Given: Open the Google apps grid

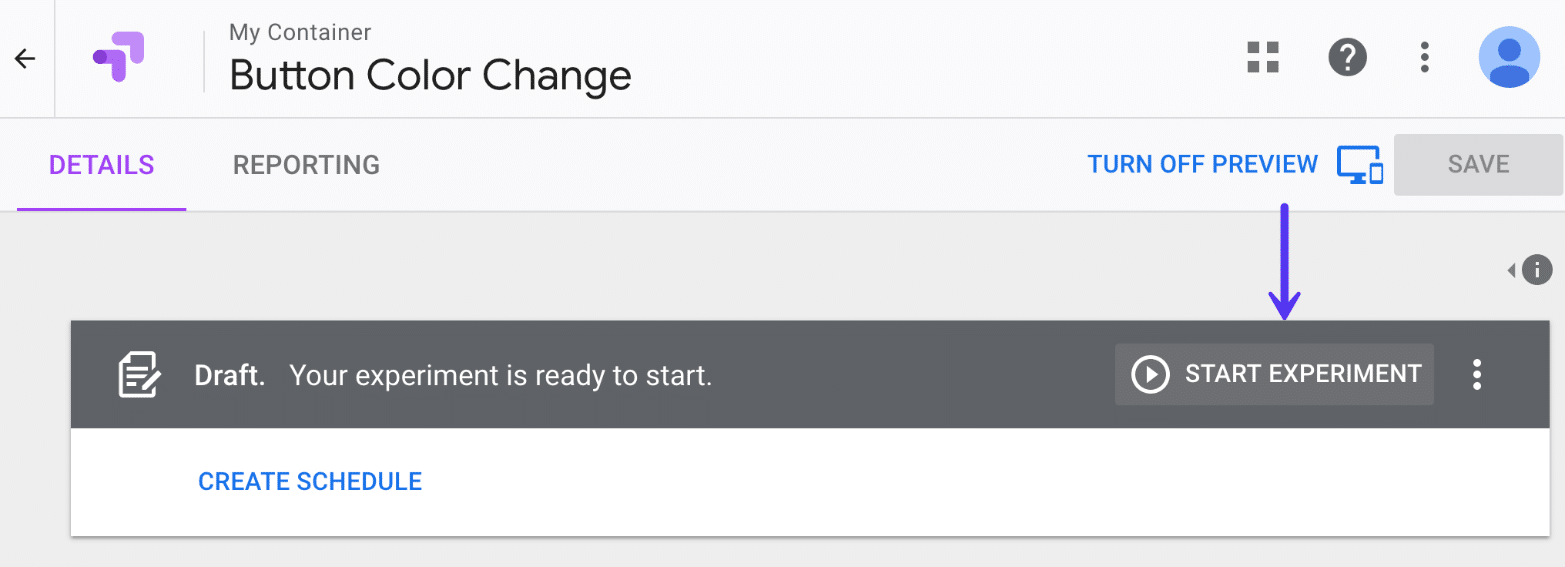Looking at the screenshot, I should (1263, 57).
